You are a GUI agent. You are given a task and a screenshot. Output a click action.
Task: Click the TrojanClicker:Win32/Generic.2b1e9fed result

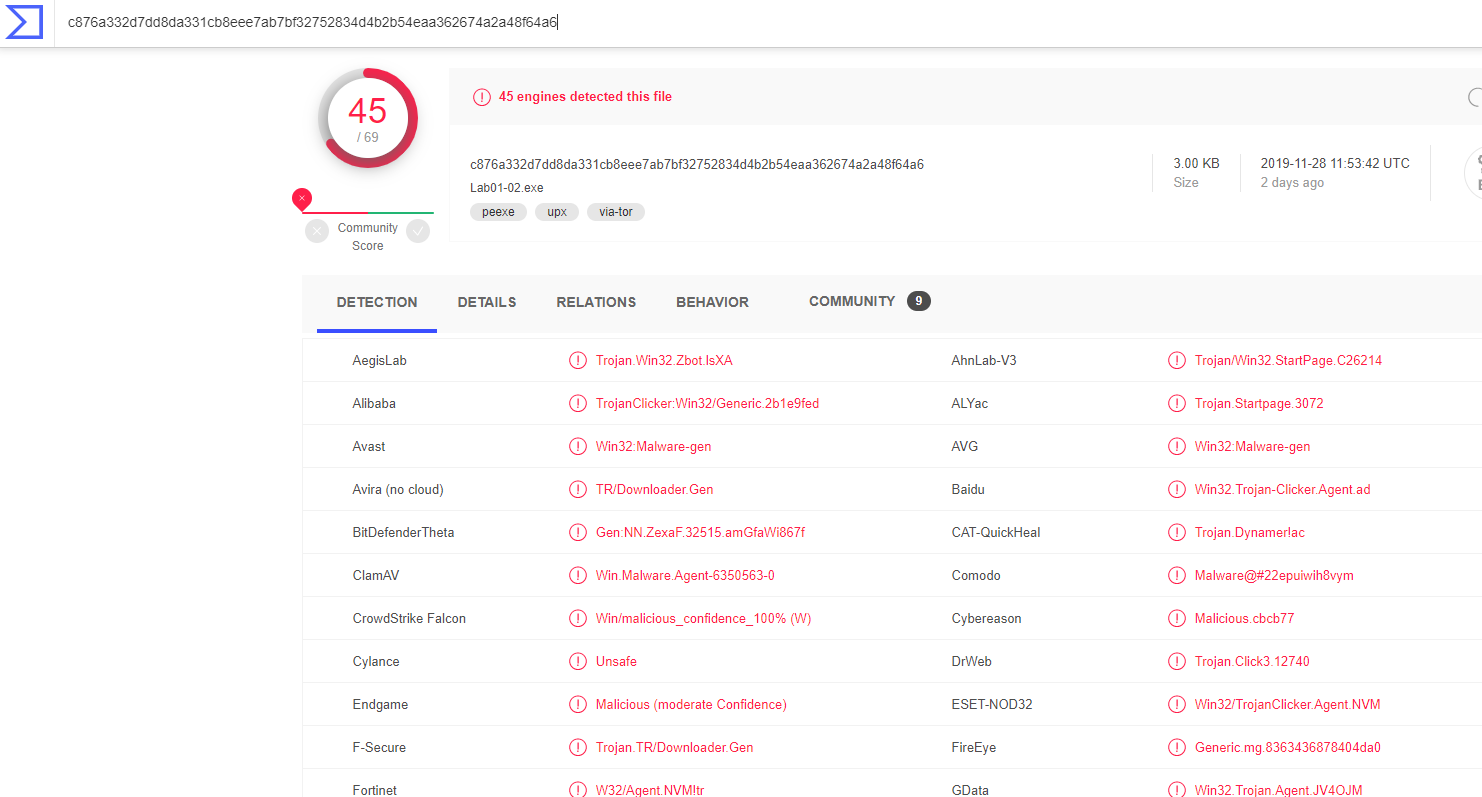click(x=707, y=403)
